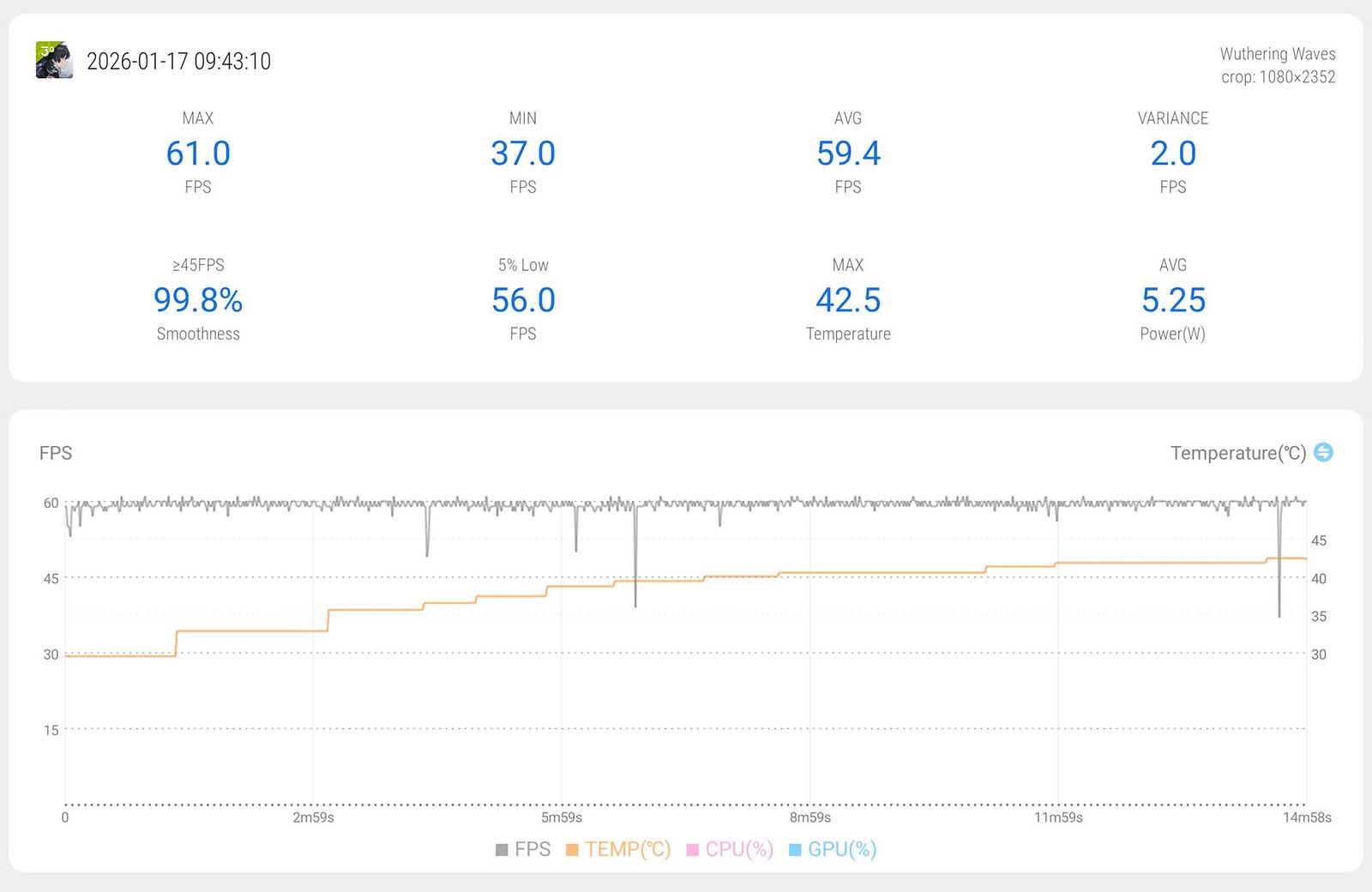Toggle the orange TEMP(℃) legend square
The image size is (1372, 892).
point(572,850)
